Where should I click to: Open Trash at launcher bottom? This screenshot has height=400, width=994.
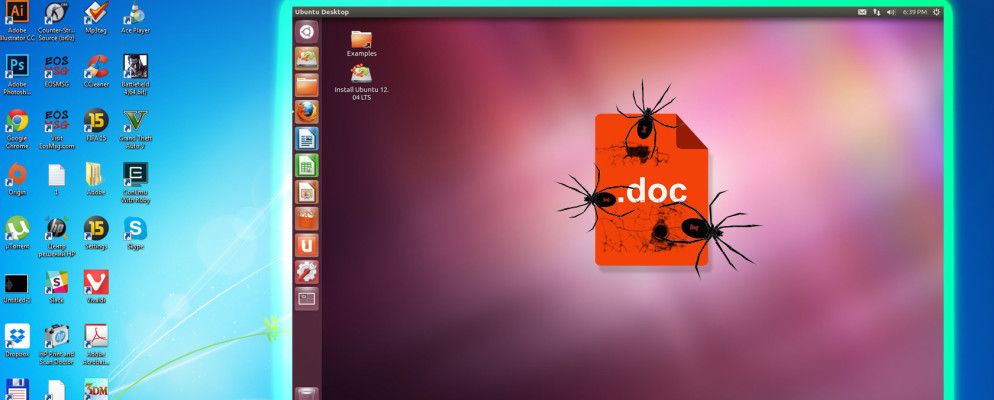tap(307, 393)
